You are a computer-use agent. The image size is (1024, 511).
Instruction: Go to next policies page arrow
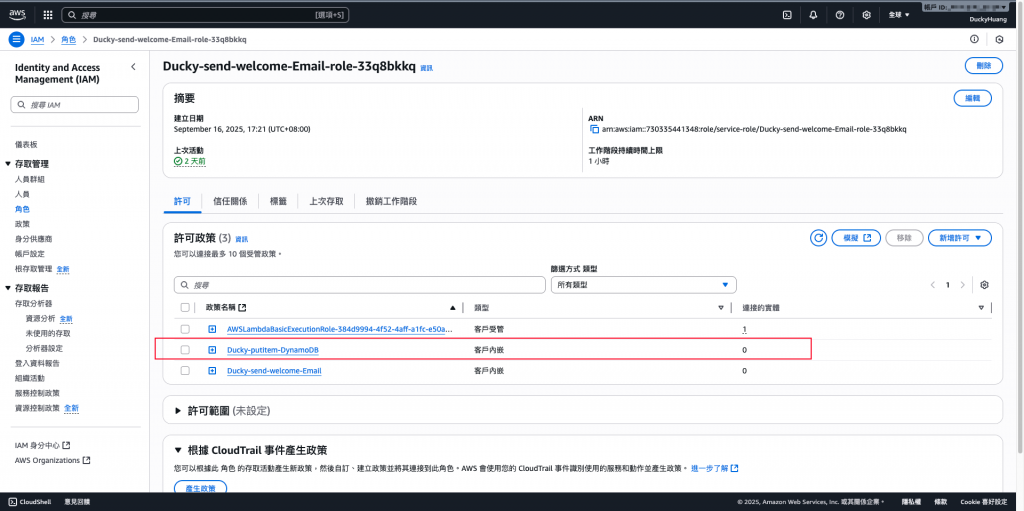(x=962, y=285)
